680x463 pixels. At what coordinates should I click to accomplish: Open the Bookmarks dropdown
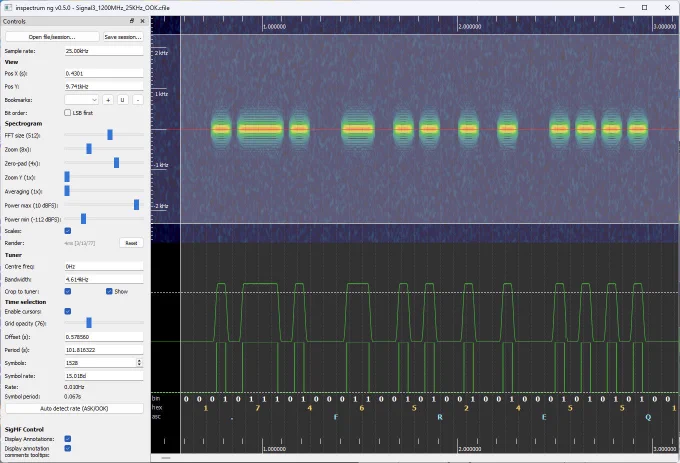point(82,100)
